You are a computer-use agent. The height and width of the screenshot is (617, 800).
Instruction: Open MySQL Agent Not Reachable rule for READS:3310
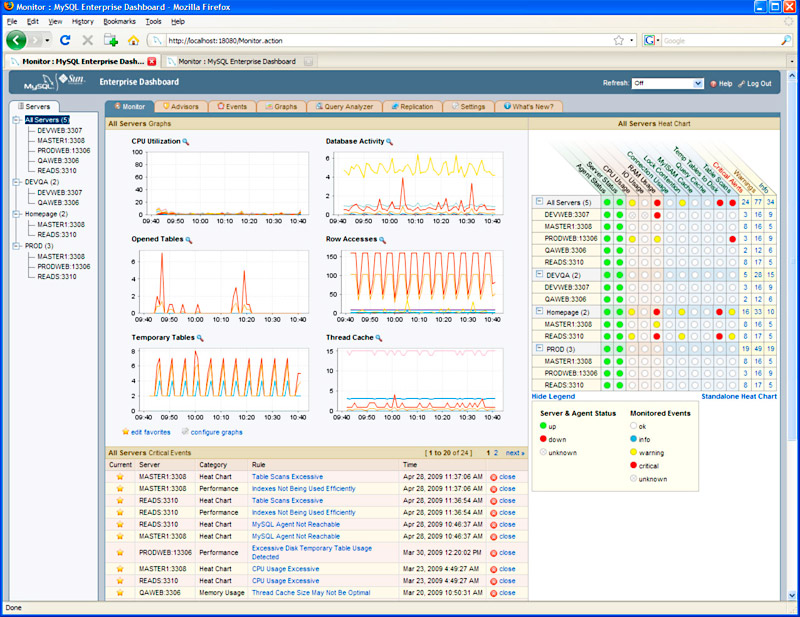coord(296,524)
